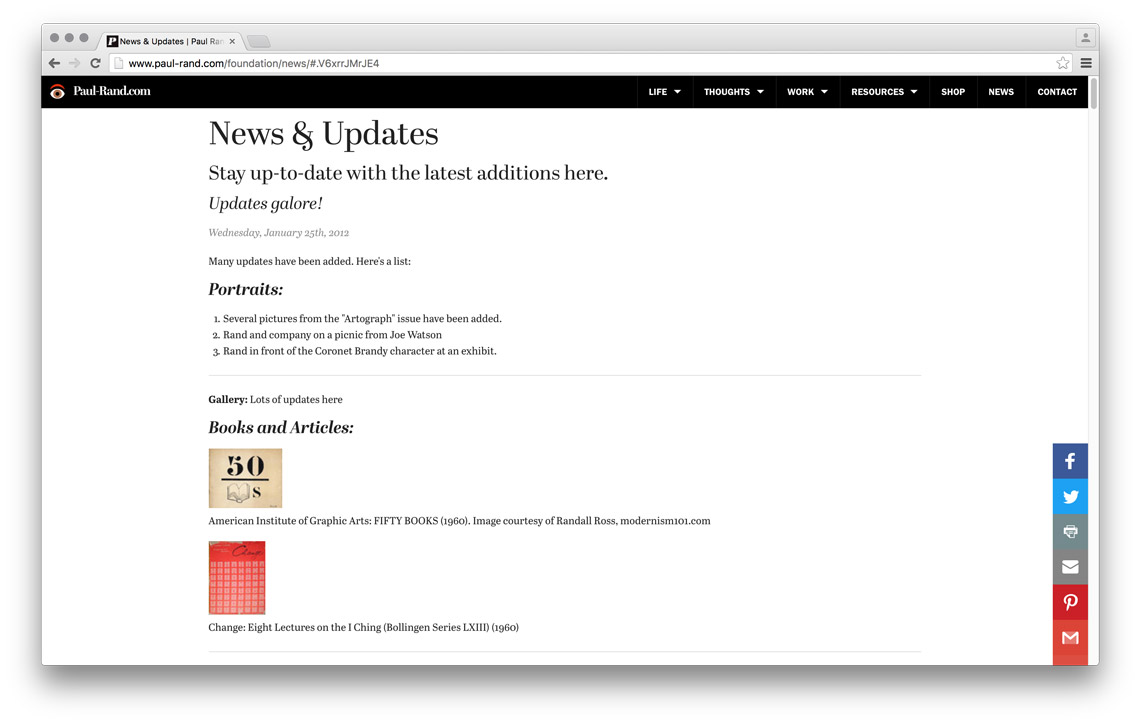The image size is (1140, 724).
Task: Click the Fifty Books caption text
Action: point(459,520)
